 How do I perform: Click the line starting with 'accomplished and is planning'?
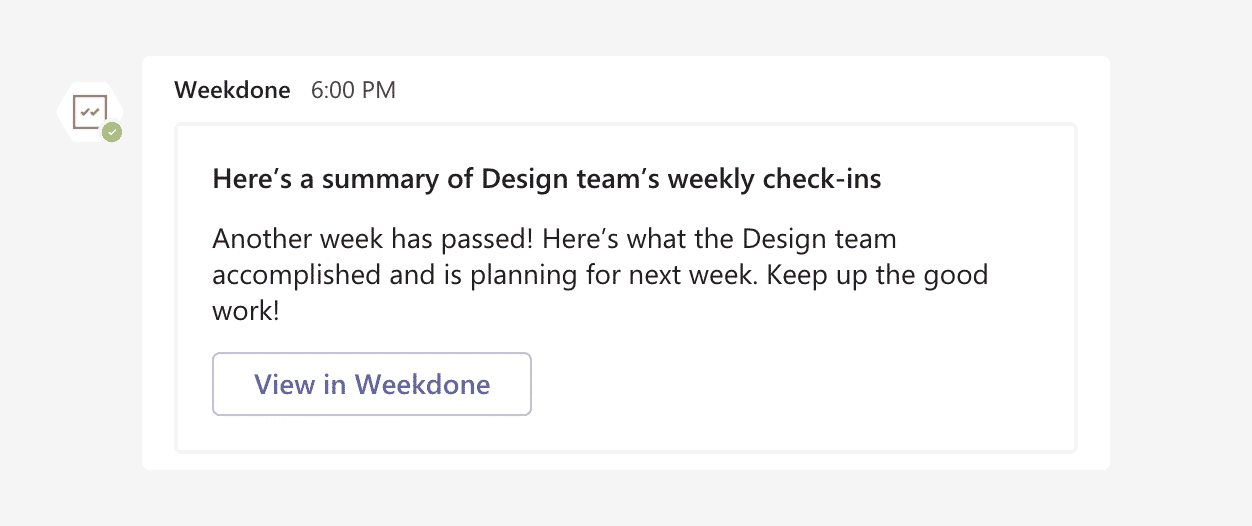coord(600,274)
